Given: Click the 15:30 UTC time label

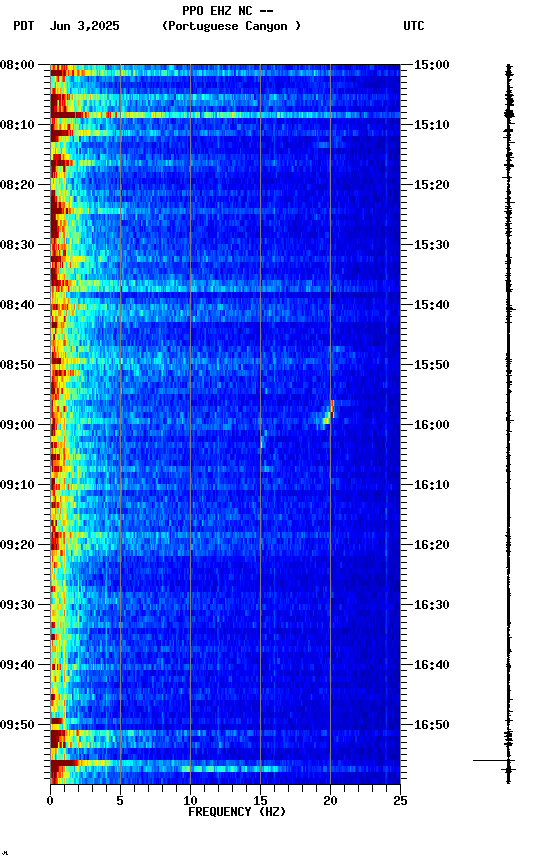Looking at the screenshot, I should point(432,245).
